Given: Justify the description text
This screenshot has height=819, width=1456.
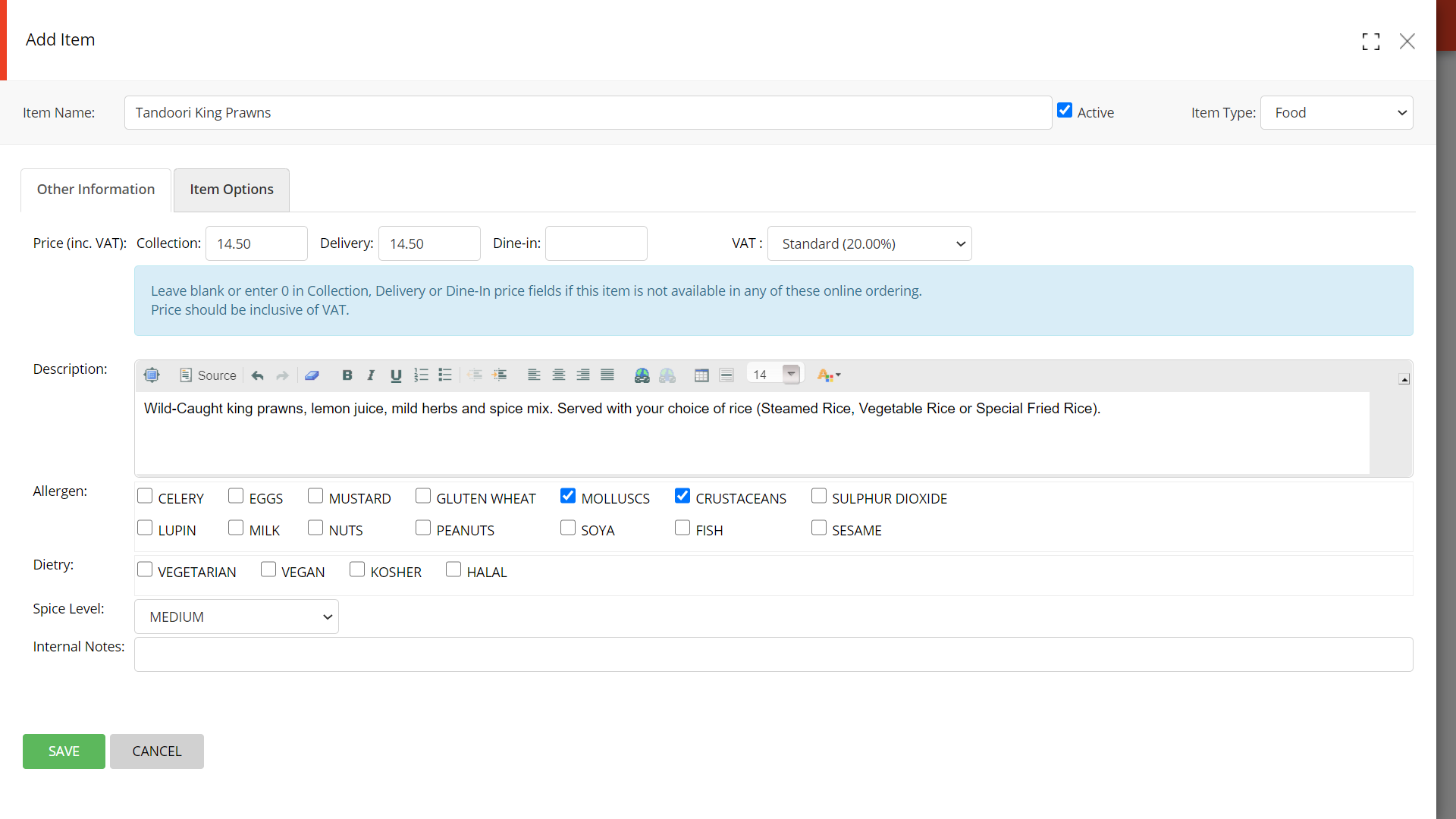Looking at the screenshot, I should (607, 375).
